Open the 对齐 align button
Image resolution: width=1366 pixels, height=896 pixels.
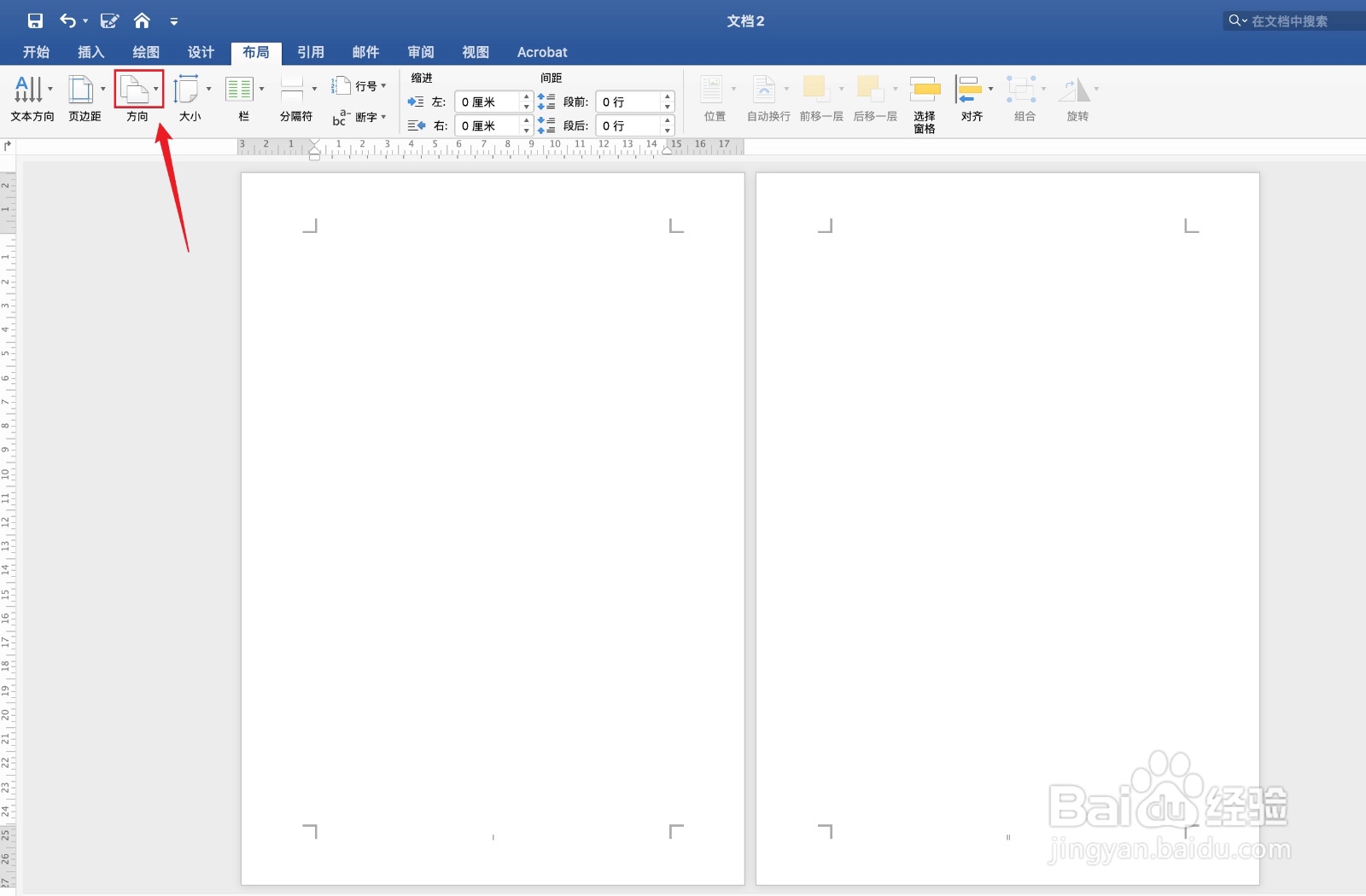pyautogui.click(x=972, y=98)
